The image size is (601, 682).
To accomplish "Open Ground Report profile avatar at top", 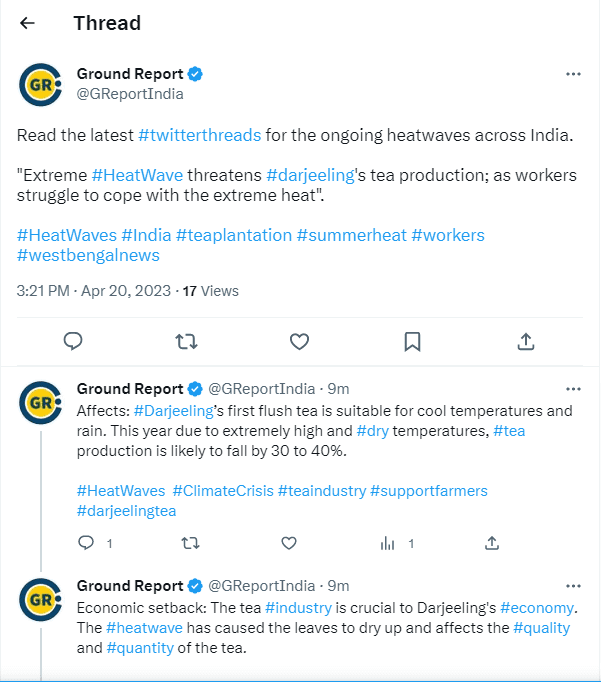I will coord(40,85).
